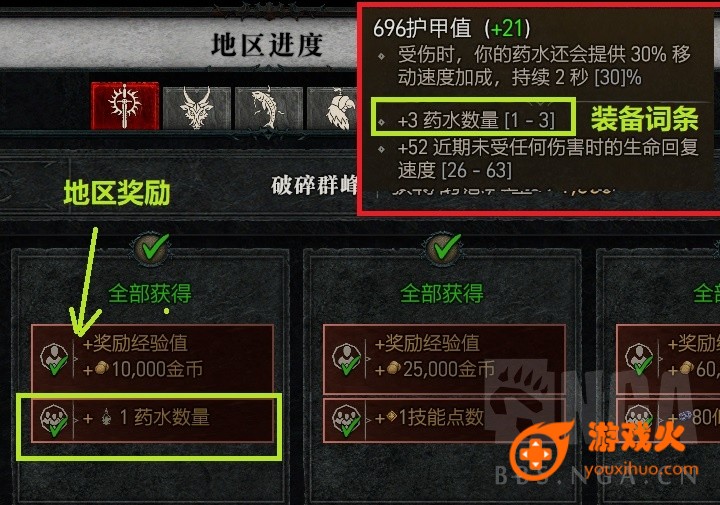
Task: Click gold coin icon next to 10,000金币
Action: tap(102, 368)
